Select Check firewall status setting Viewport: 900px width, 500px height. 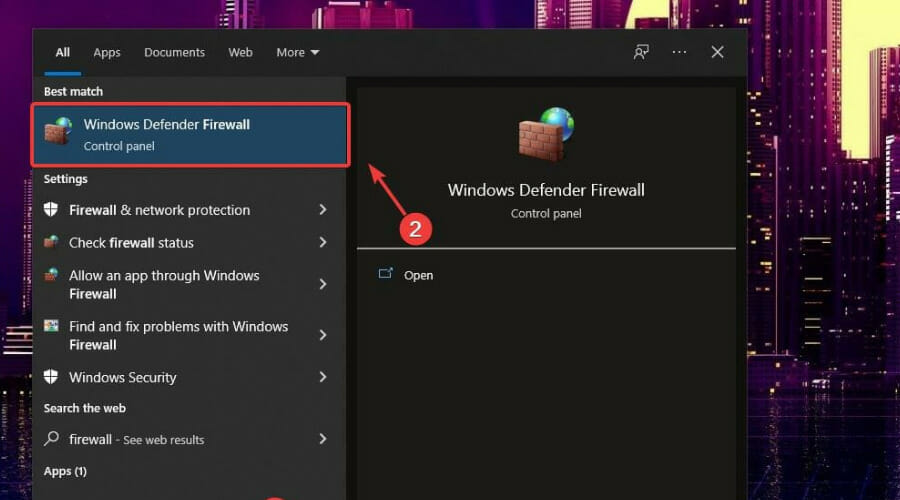(190, 242)
